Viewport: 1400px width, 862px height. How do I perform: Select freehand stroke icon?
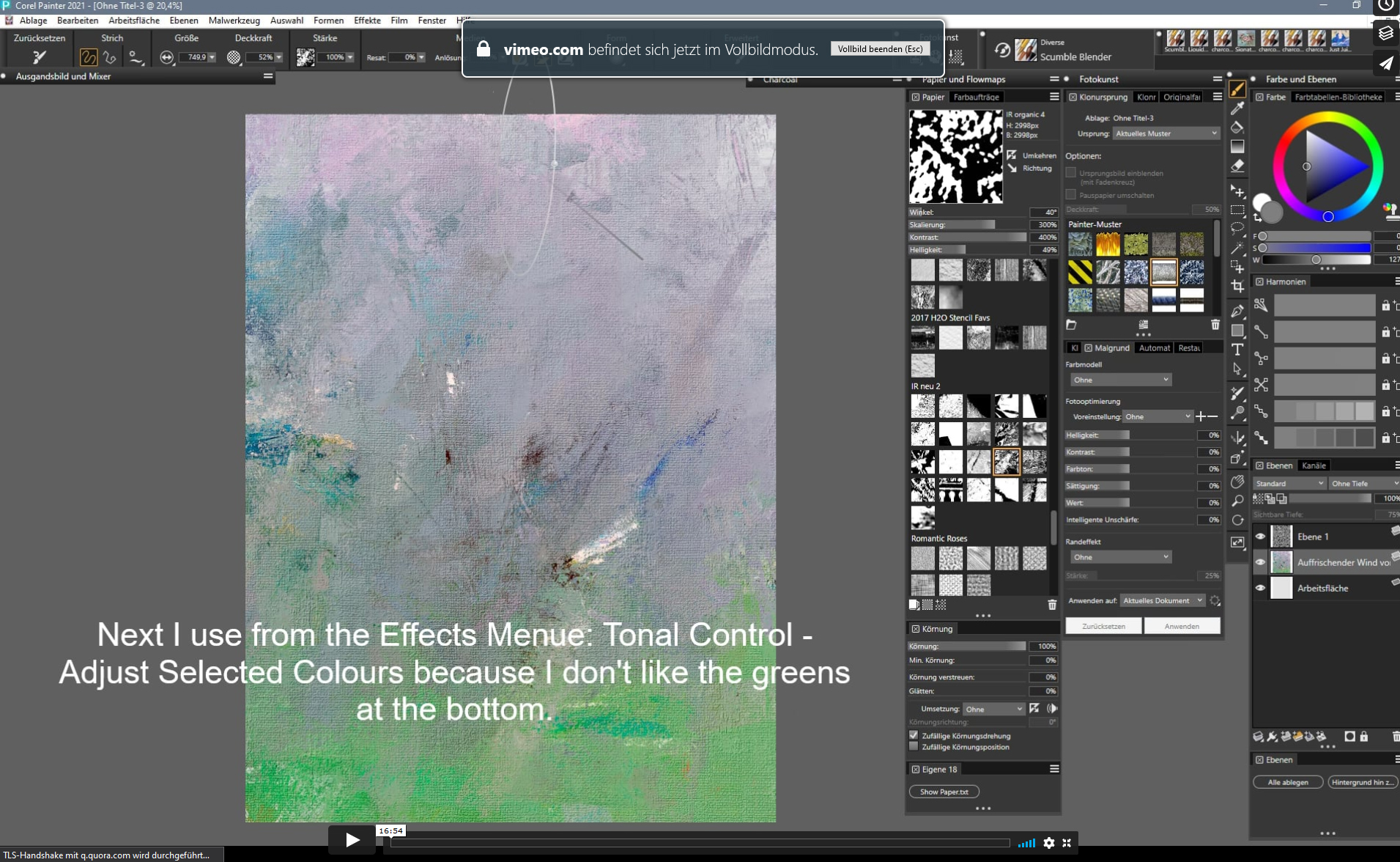click(88, 57)
